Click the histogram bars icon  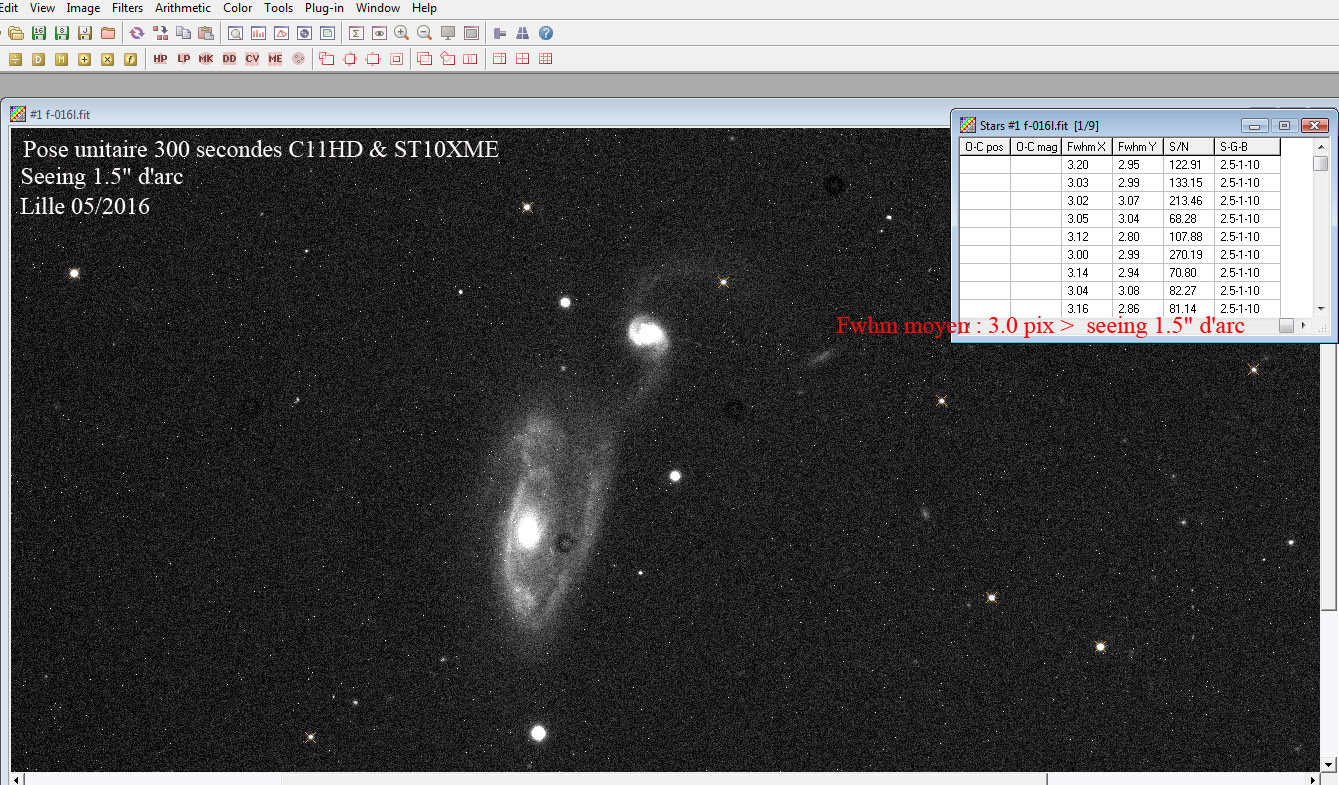(258, 33)
